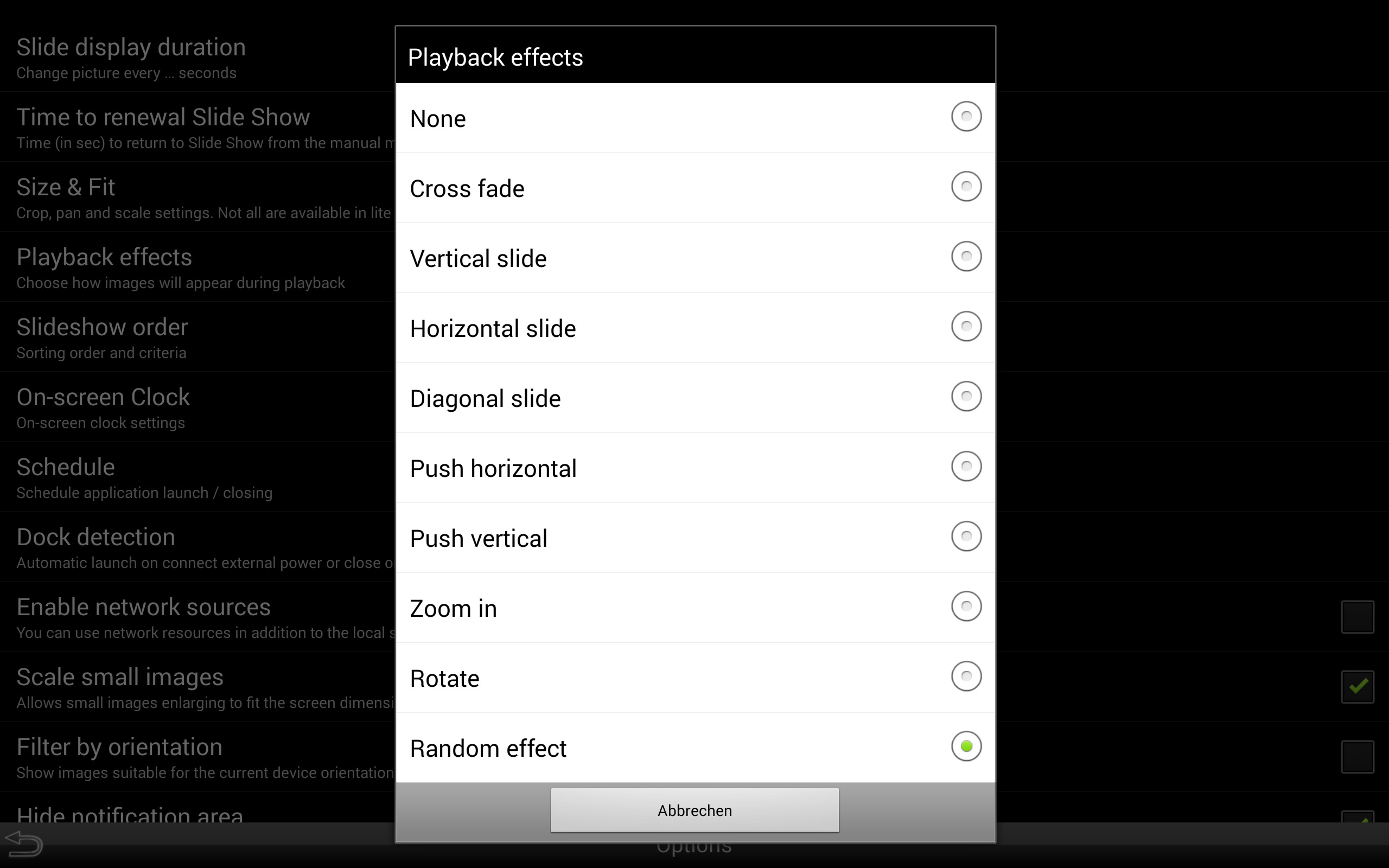Toggle the Enable network sources checkbox
This screenshot has width=1389, height=868.
pos(1358,617)
